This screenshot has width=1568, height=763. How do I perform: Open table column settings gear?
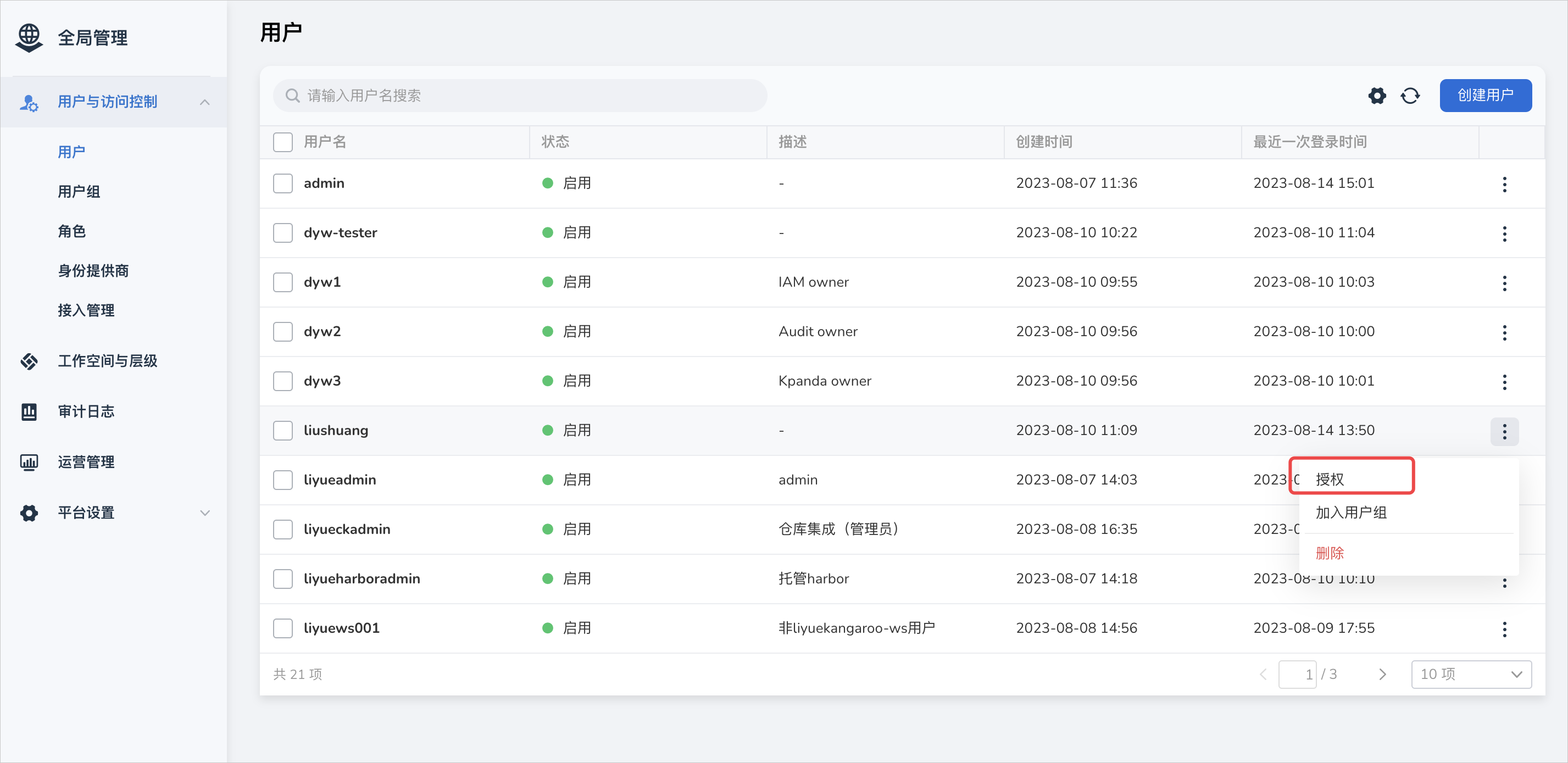coord(1377,96)
